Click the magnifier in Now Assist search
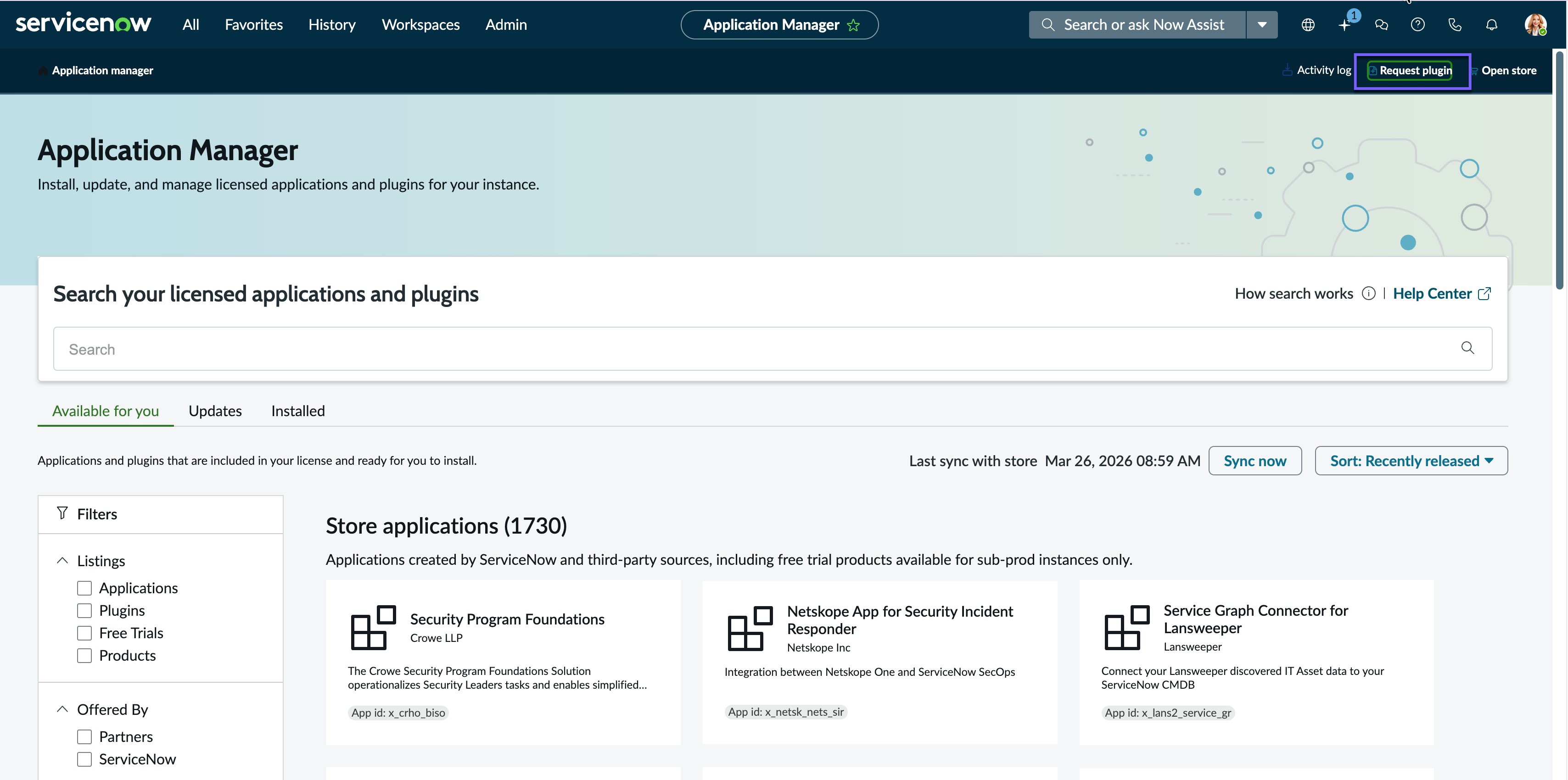 (x=1047, y=24)
